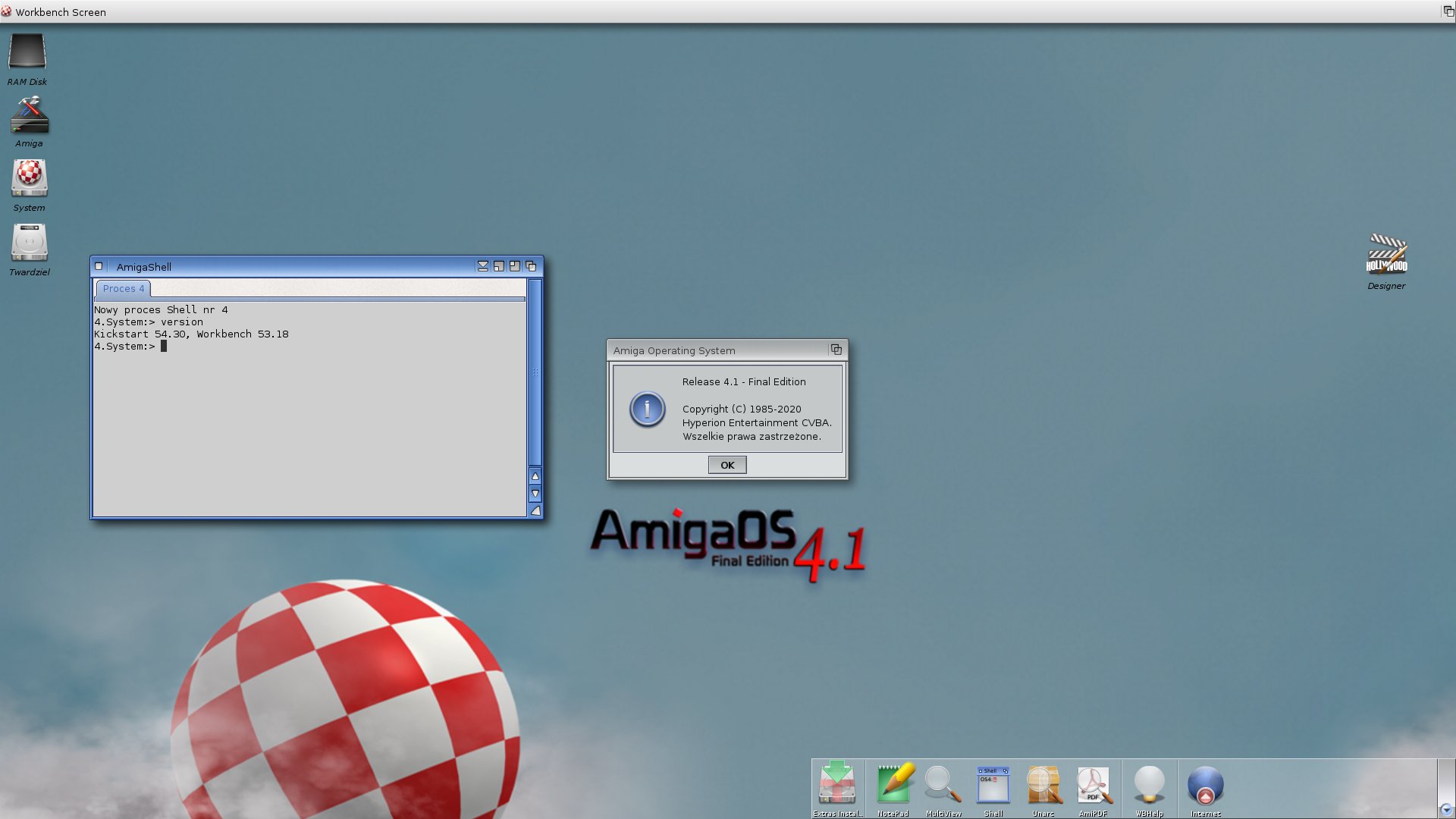This screenshot has height=819, width=1456.
Task: Click 'Wszelkie prawa zastrzeżone.' text
Action: [x=752, y=437]
